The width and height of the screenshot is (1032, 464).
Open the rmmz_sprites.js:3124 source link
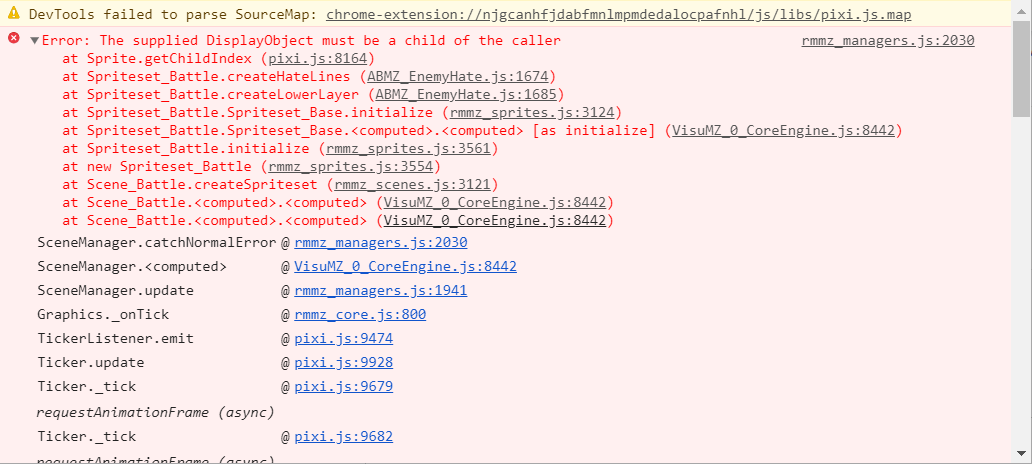532,113
